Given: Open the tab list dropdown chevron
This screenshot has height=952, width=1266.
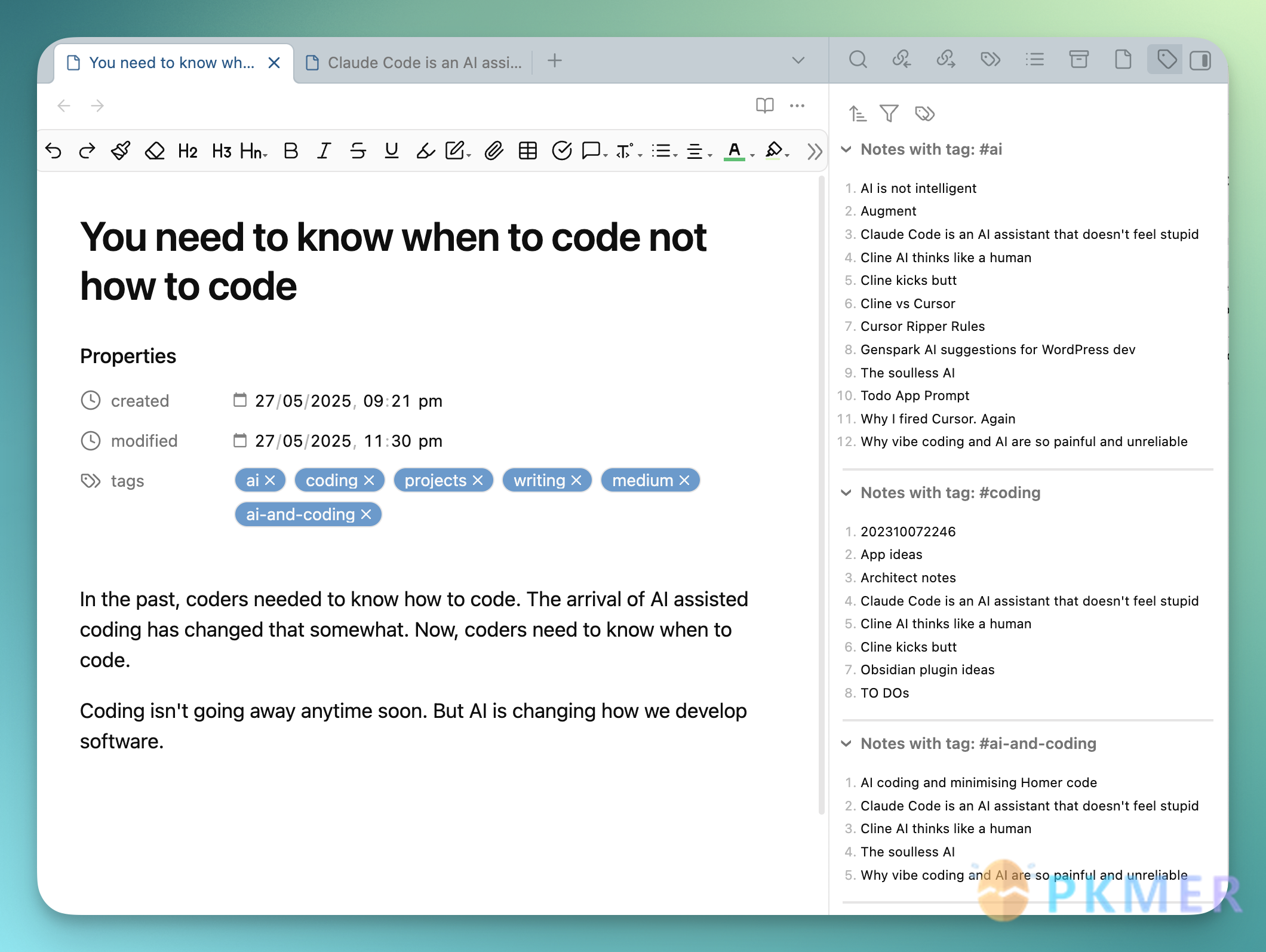Looking at the screenshot, I should pos(798,60).
